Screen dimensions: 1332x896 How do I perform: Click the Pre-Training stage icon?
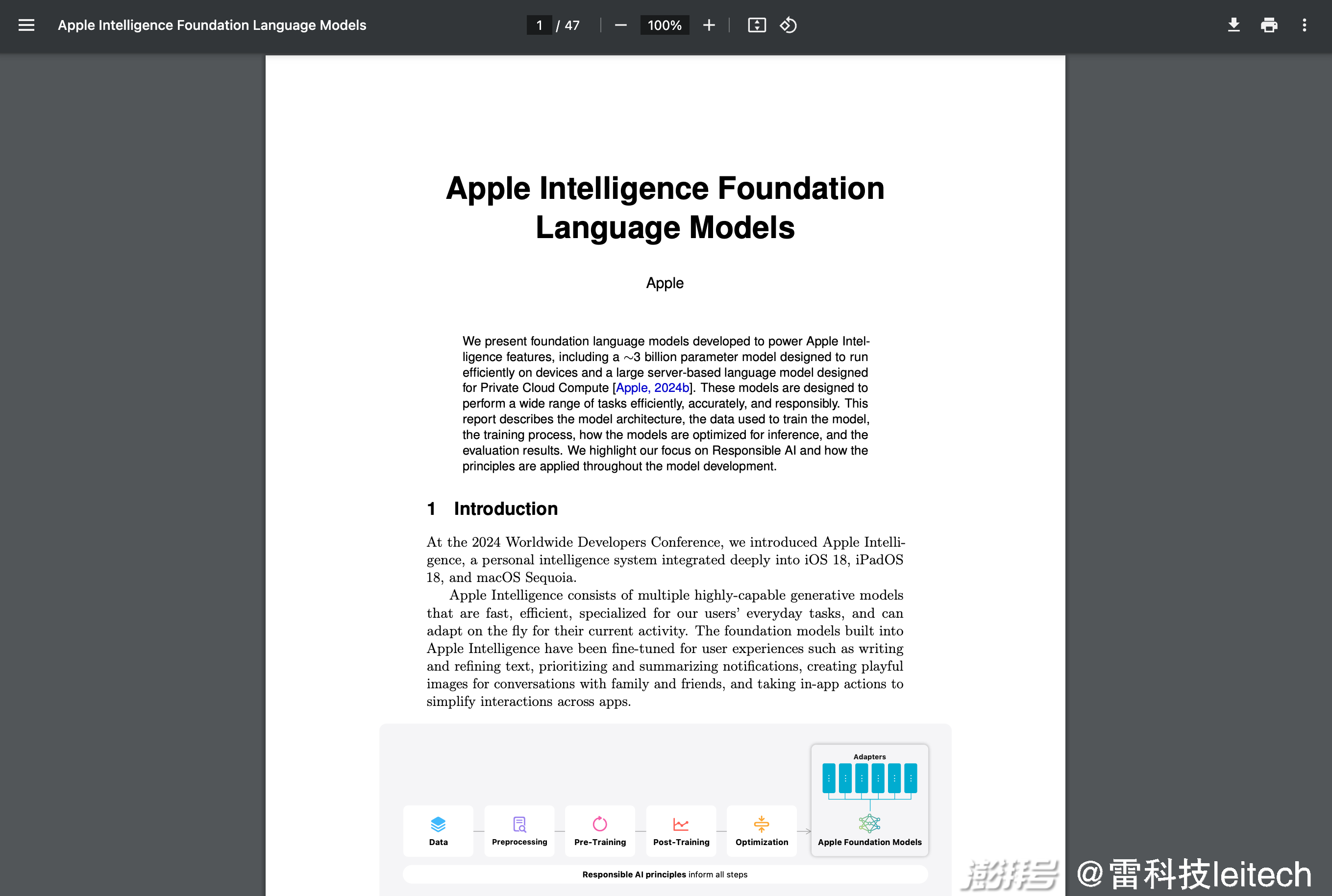[600, 823]
